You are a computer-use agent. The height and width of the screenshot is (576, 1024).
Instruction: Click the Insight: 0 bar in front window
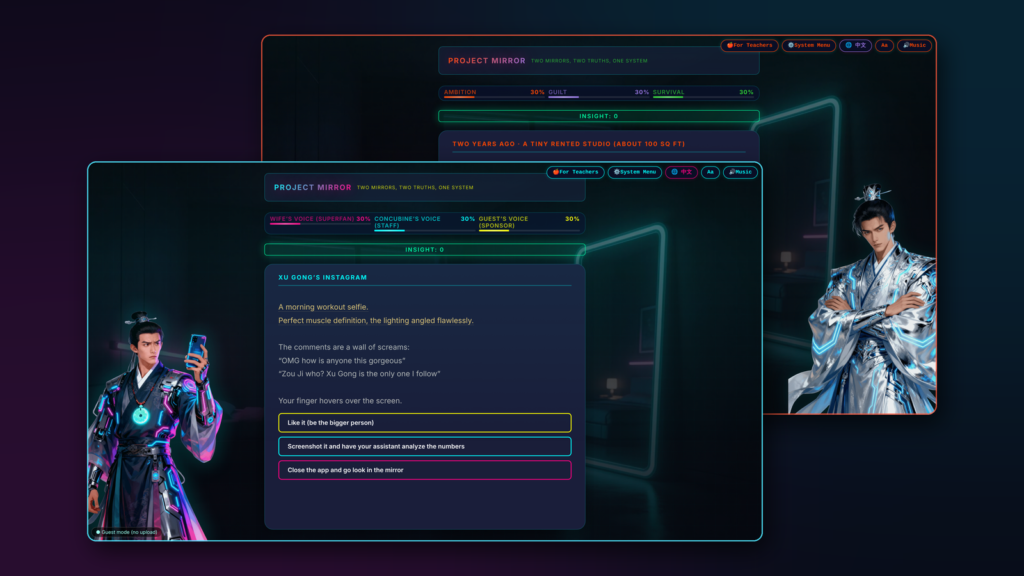point(424,249)
